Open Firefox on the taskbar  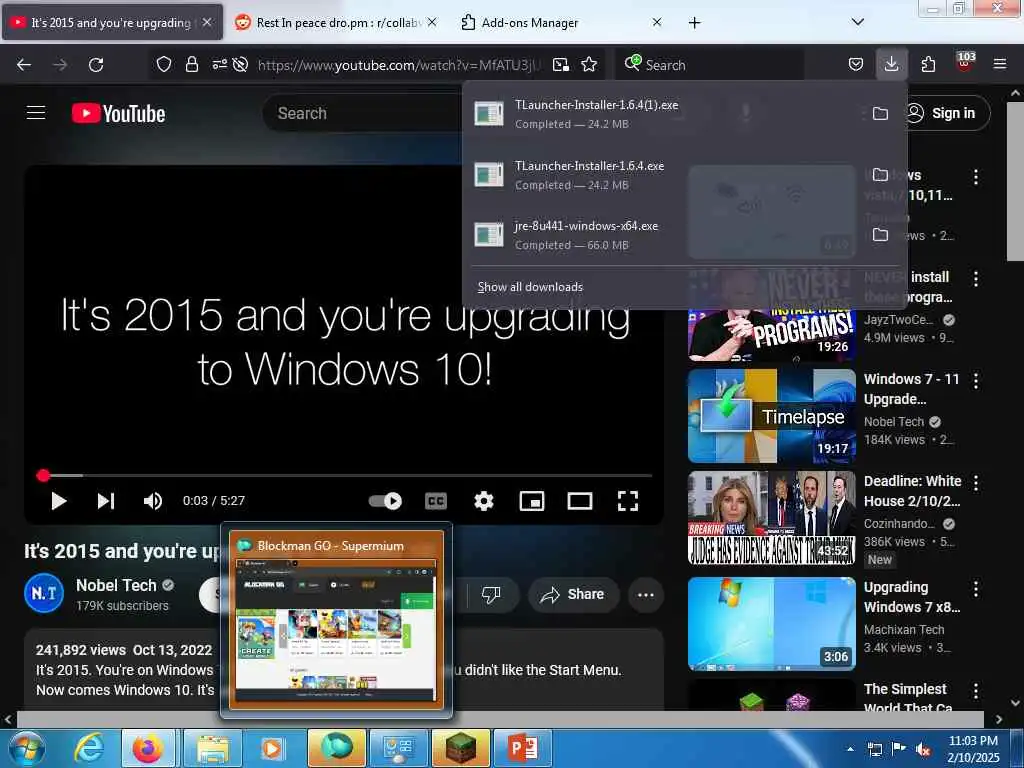(x=149, y=748)
